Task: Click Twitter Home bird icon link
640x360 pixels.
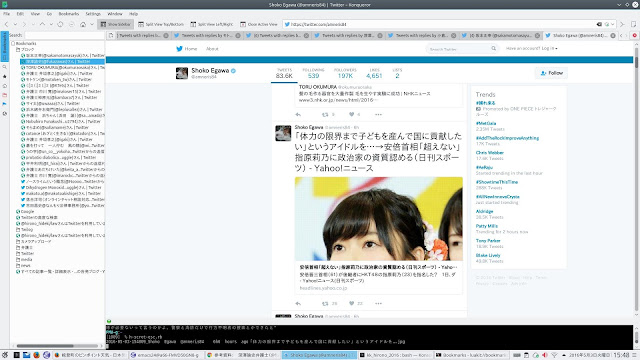Action: (187, 49)
